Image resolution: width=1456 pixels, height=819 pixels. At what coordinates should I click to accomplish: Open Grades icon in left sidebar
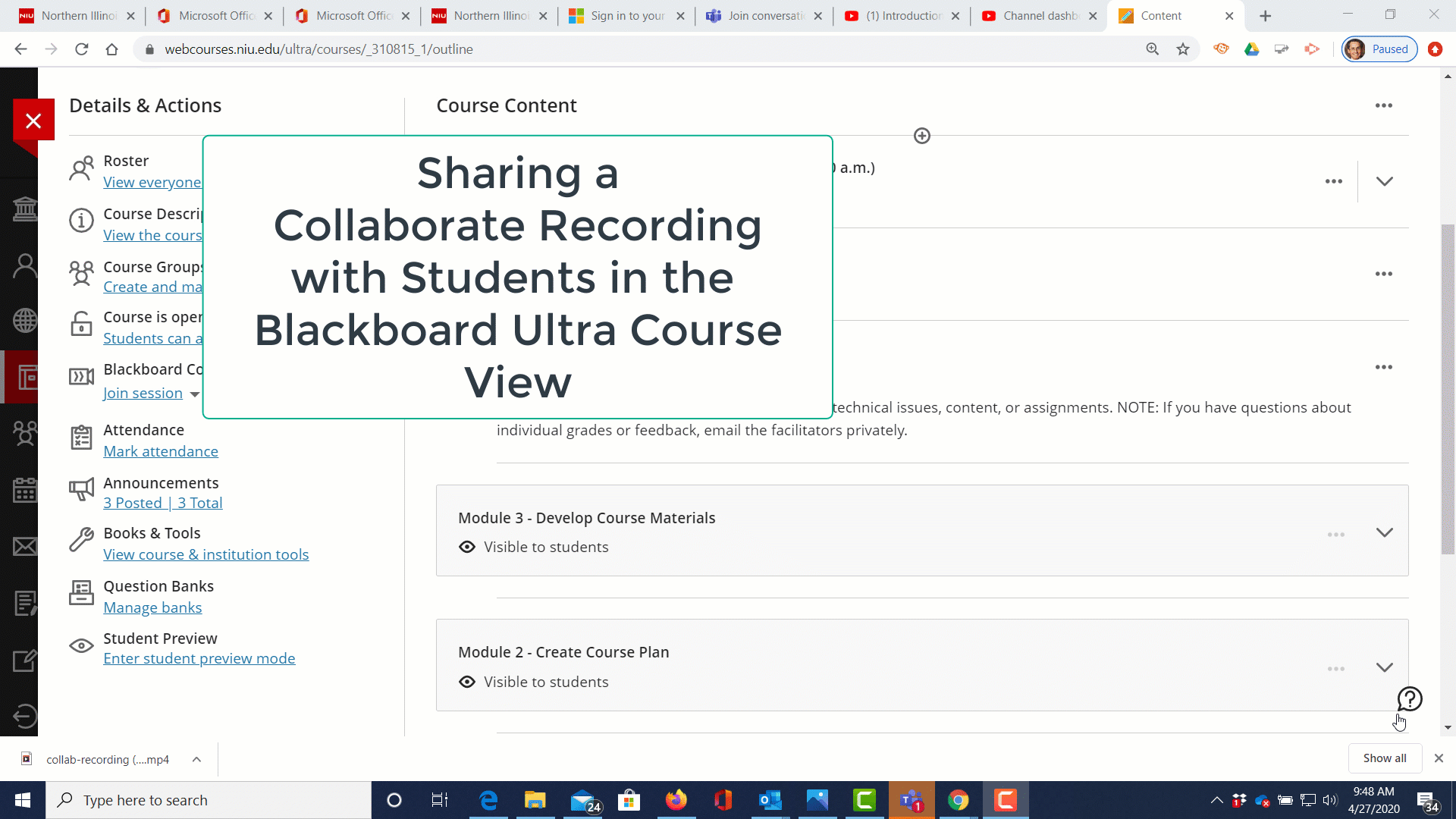[25, 603]
